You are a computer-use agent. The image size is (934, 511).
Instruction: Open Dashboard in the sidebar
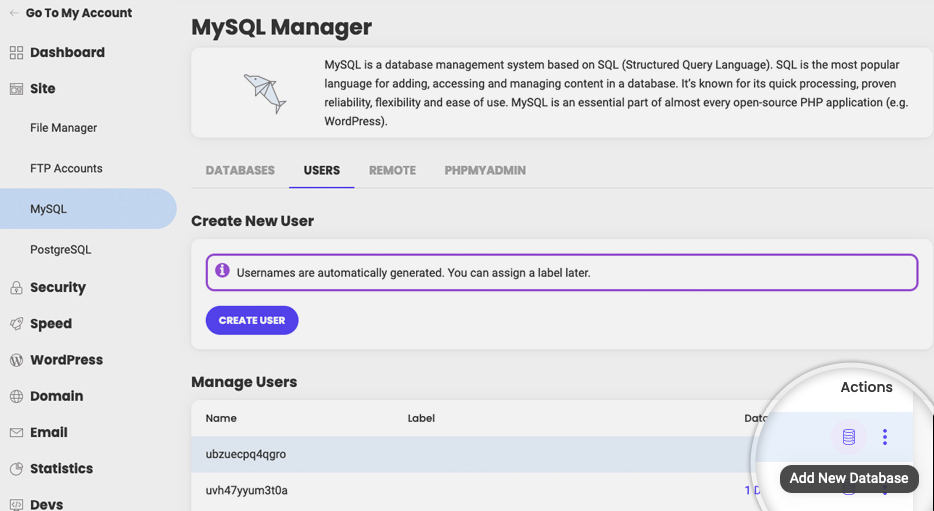pyautogui.click(x=67, y=52)
